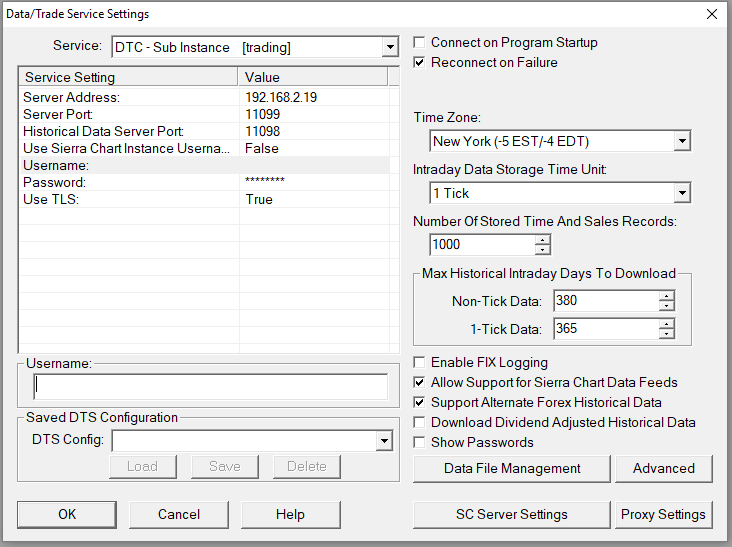Screen dimensions: 732x547
Task: Open SC Server Settings
Action: (512, 514)
